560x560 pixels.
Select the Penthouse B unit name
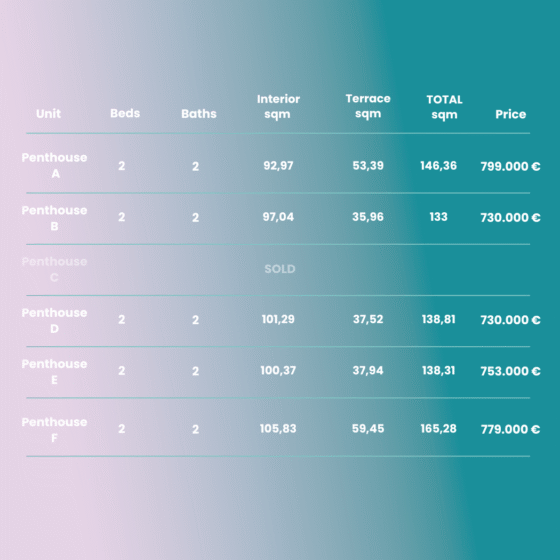pos(55,218)
